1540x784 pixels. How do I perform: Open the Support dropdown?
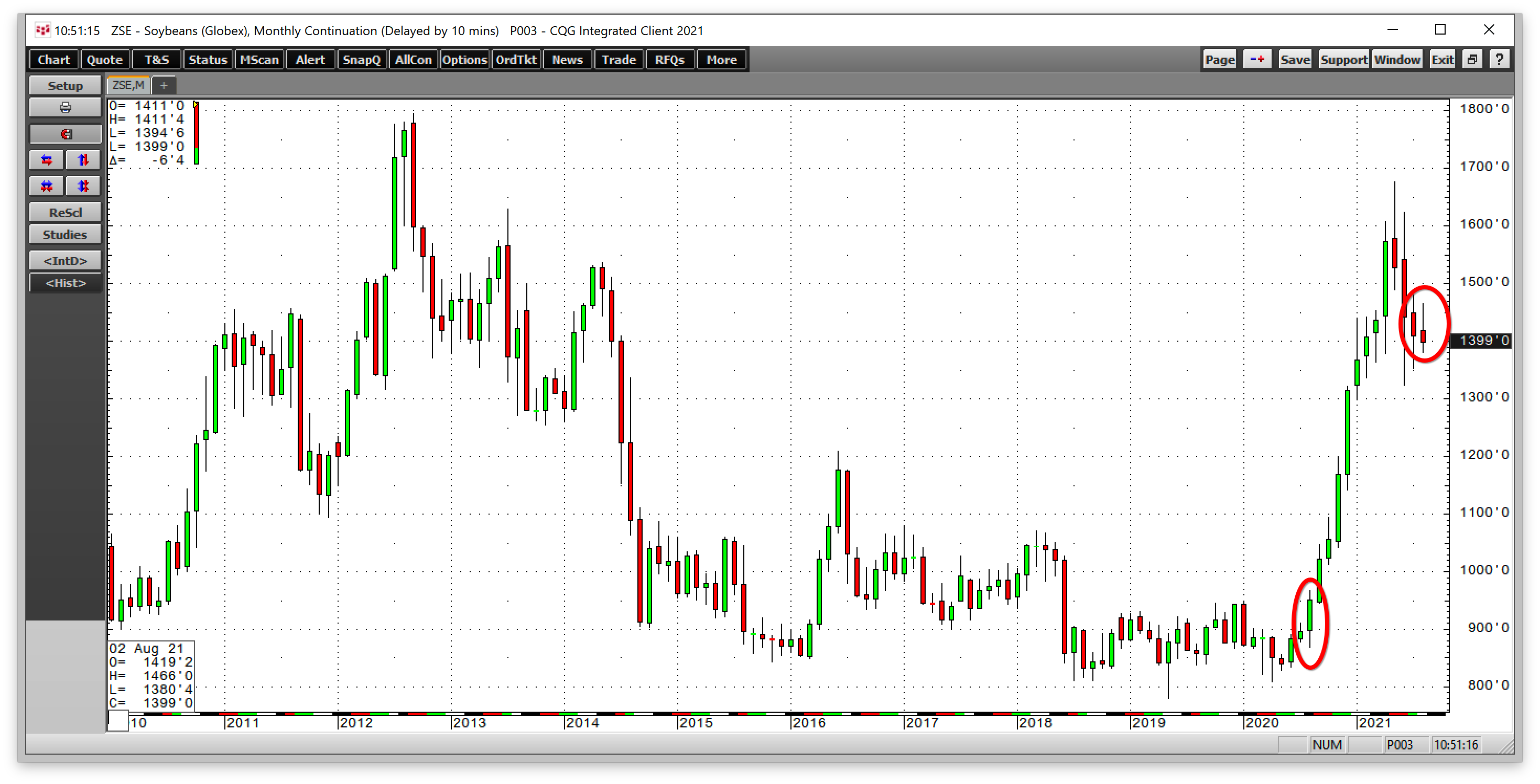coord(1343,59)
